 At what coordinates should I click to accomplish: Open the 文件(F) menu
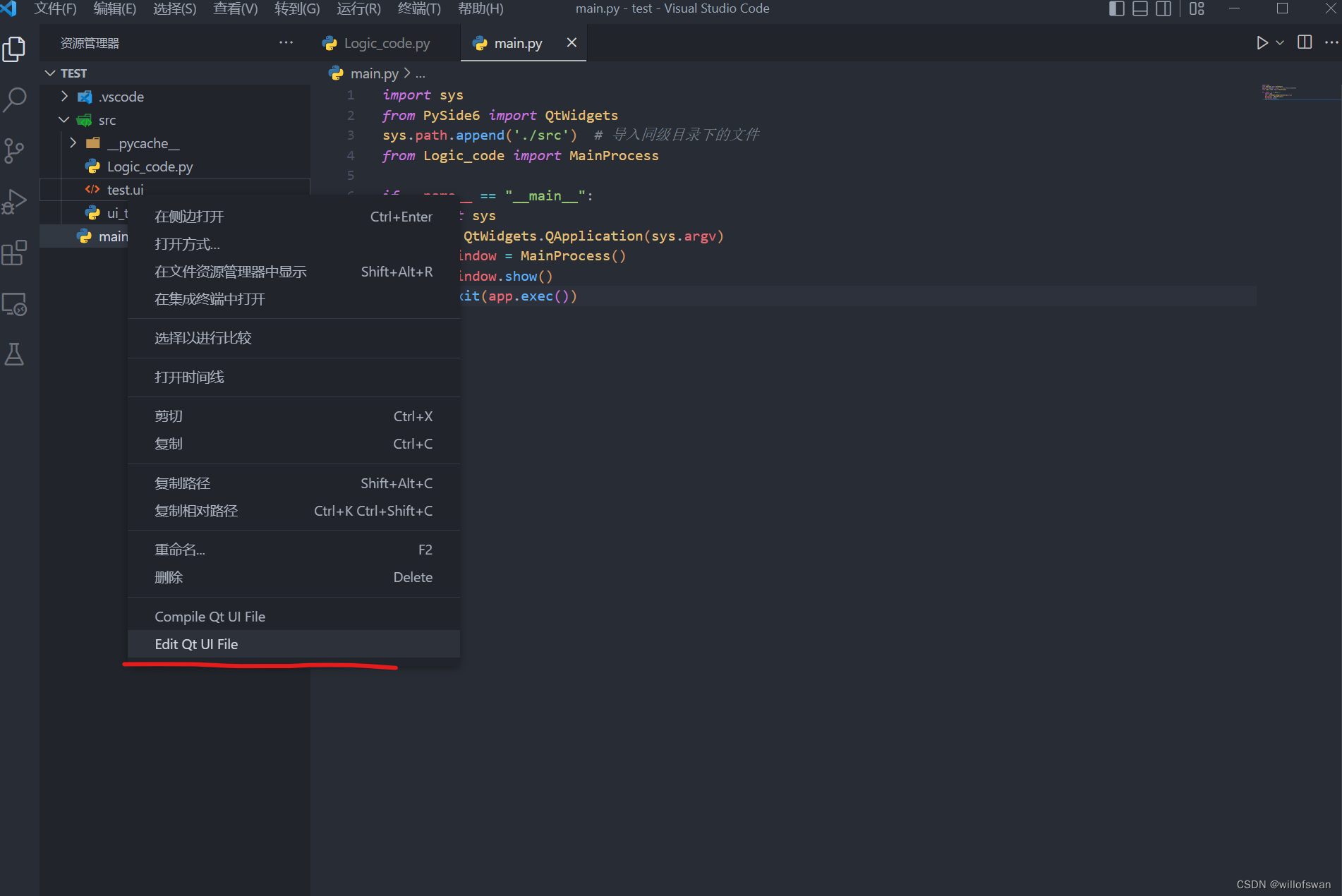tap(55, 8)
